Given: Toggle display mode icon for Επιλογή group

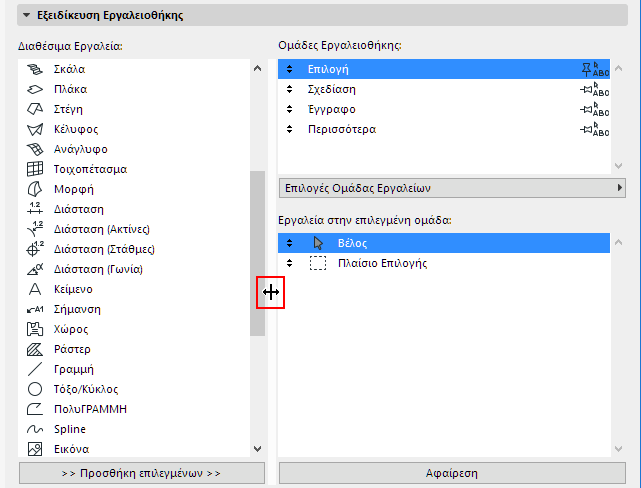Looking at the screenshot, I should 595,69.
